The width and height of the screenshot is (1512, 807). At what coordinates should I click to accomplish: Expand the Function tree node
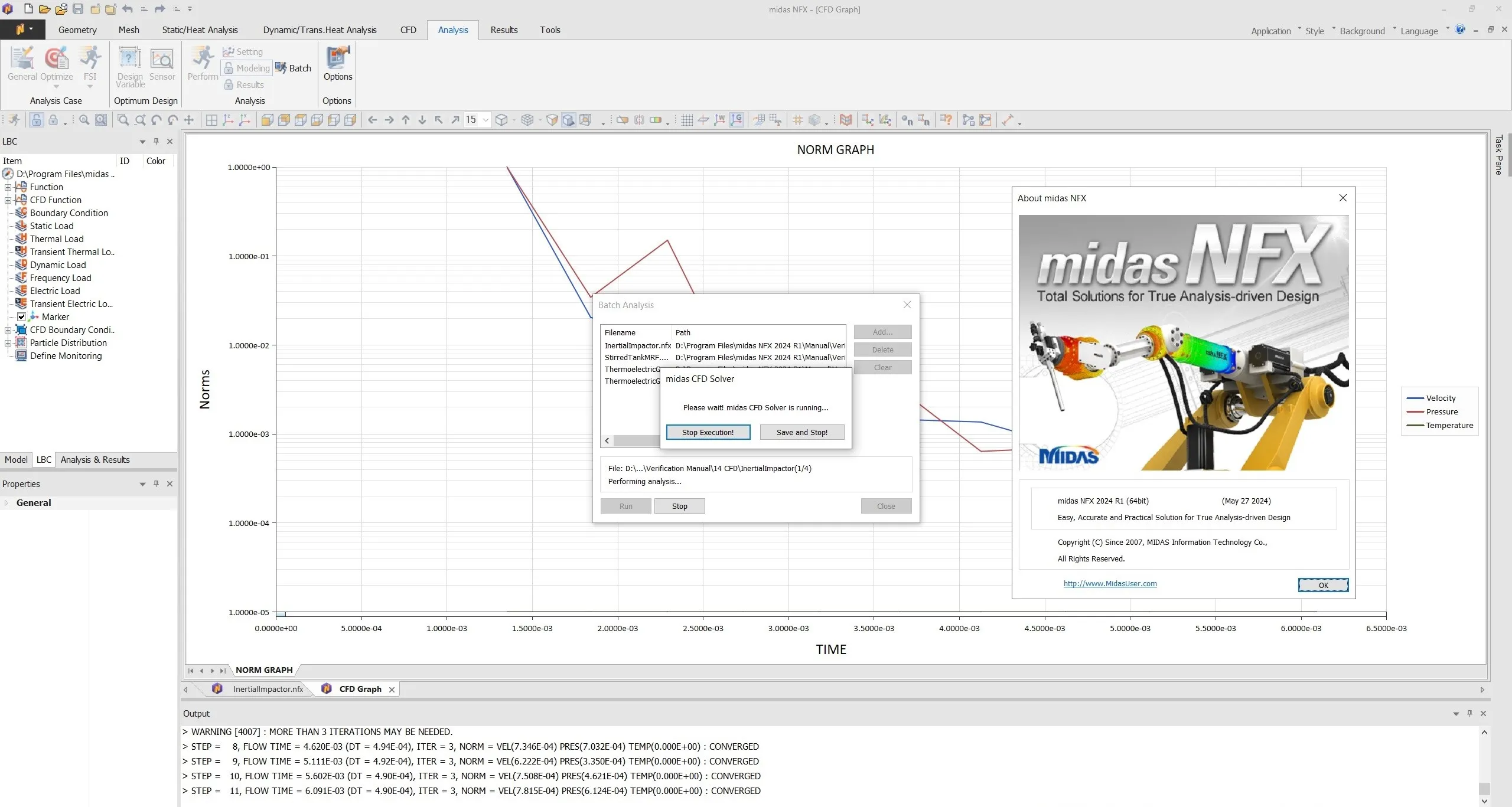[x=8, y=187]
